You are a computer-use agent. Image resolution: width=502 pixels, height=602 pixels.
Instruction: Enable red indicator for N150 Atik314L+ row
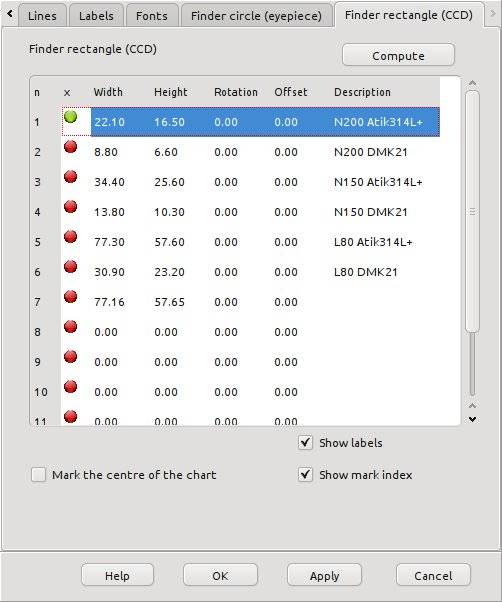[71, 177]
